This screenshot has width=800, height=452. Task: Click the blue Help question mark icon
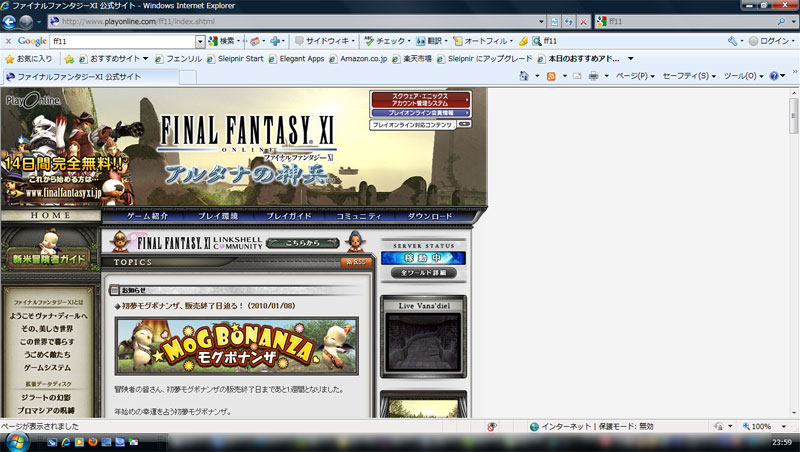[774, 76]
